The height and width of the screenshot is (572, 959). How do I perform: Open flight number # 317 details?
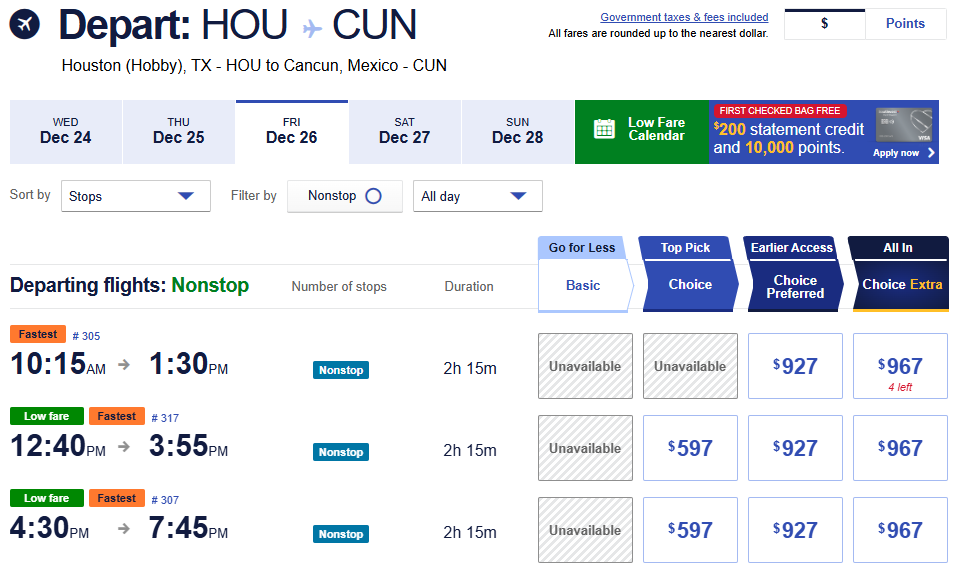[x=165, y=418]
